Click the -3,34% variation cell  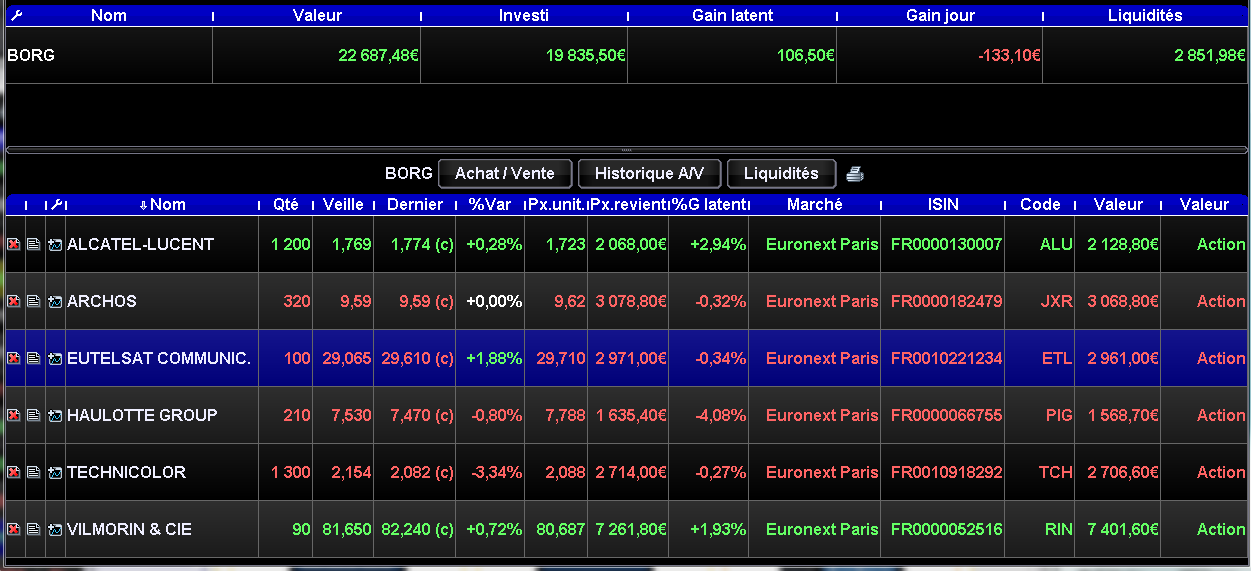(495, 472)
